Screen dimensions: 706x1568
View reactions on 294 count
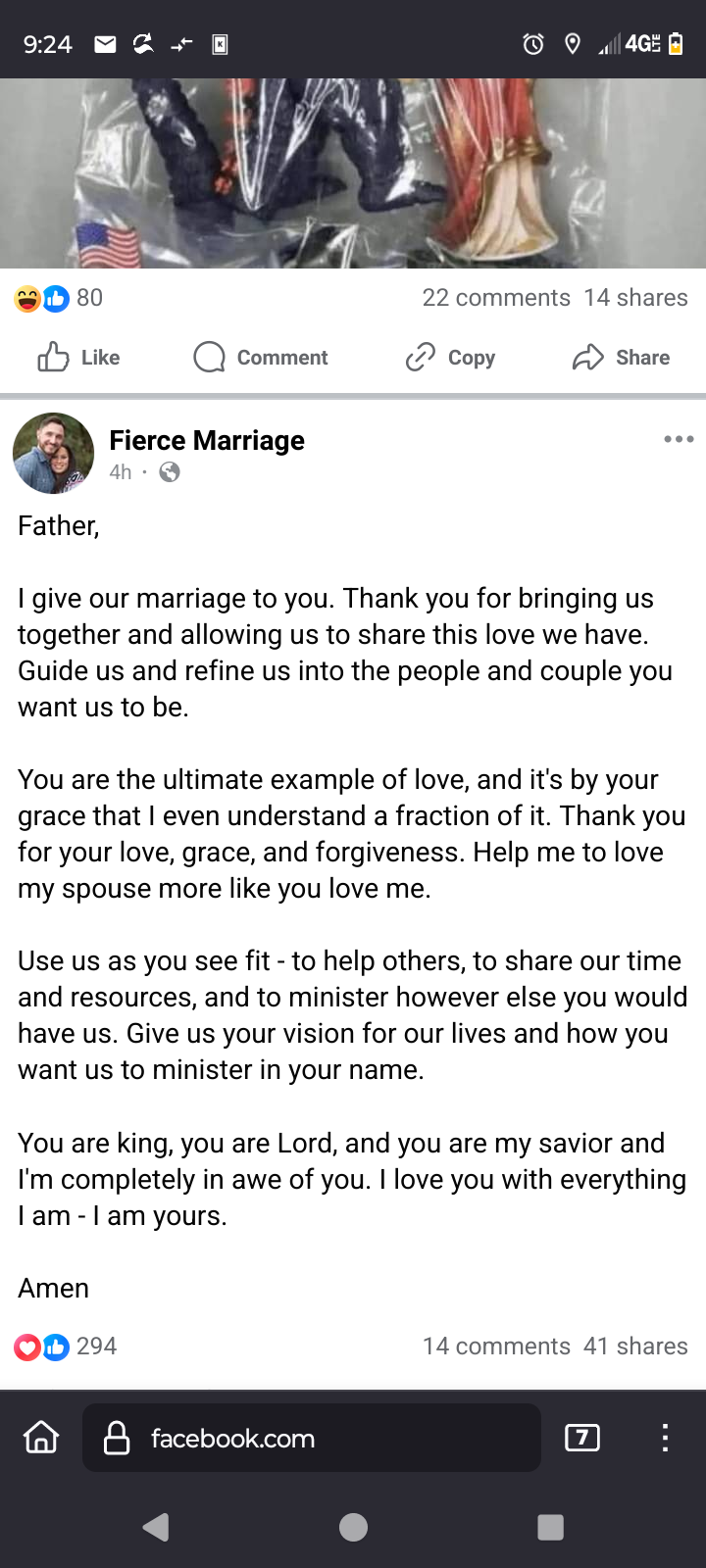[x=66, y=1347]
